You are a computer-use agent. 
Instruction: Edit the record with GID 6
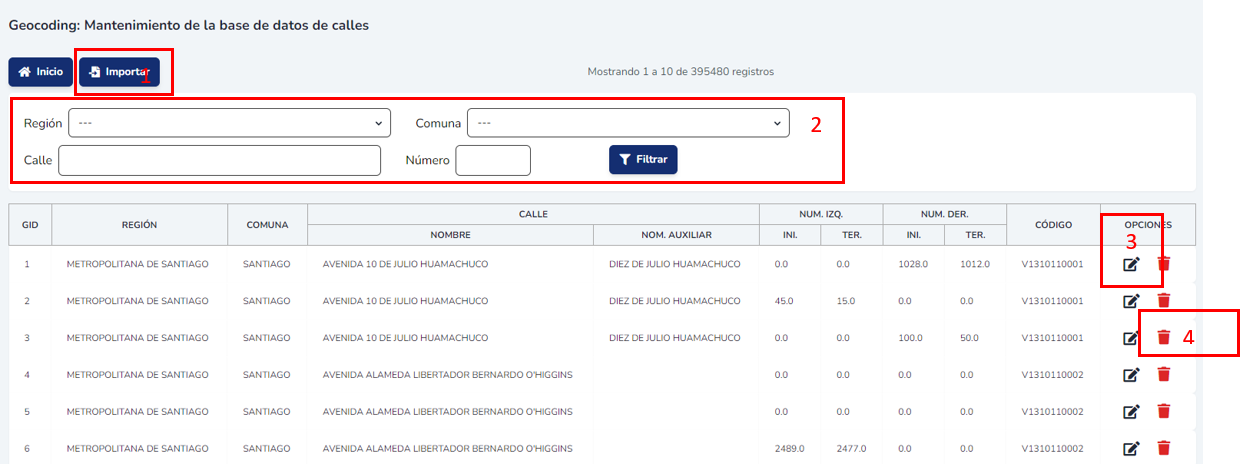pyautogui.click(x=1131, y=448)
